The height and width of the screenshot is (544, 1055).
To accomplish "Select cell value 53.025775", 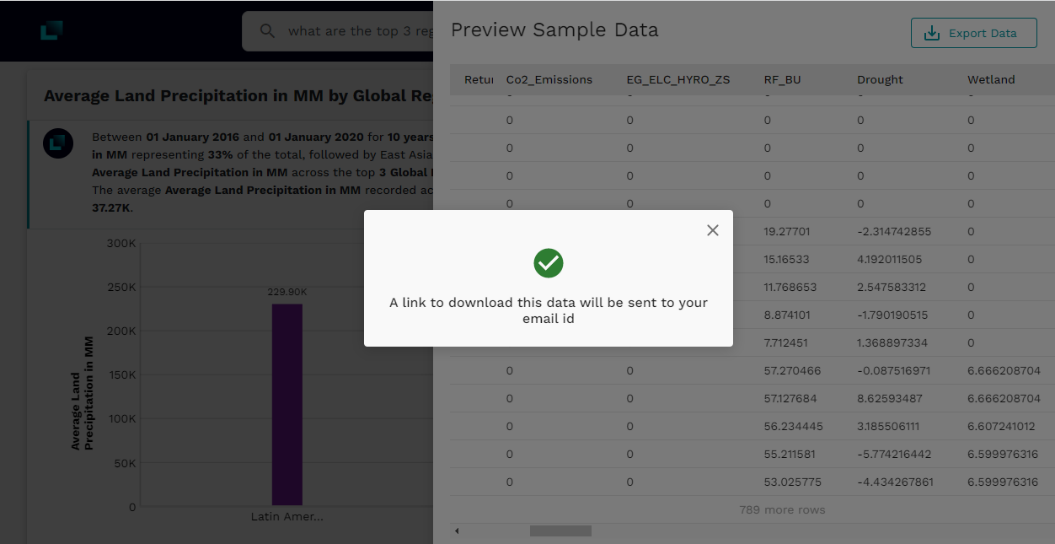I will click(x=792, y=482).
